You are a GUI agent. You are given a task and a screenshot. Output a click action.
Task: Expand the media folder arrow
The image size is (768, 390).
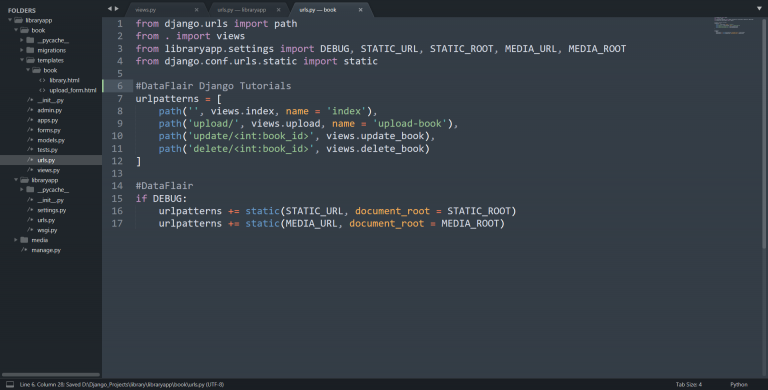pos(16,240)
